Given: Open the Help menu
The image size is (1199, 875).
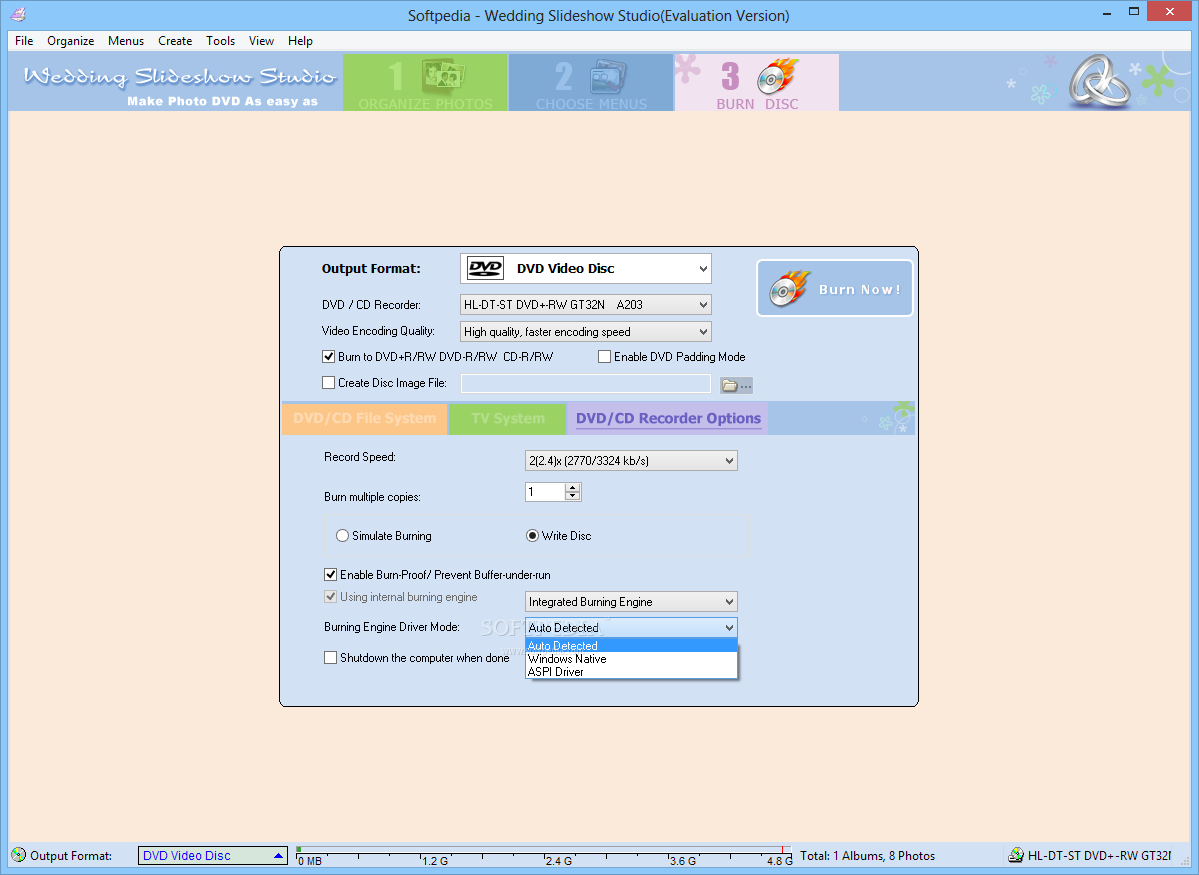Looking at the screenshot, I should tap(300, 41).
